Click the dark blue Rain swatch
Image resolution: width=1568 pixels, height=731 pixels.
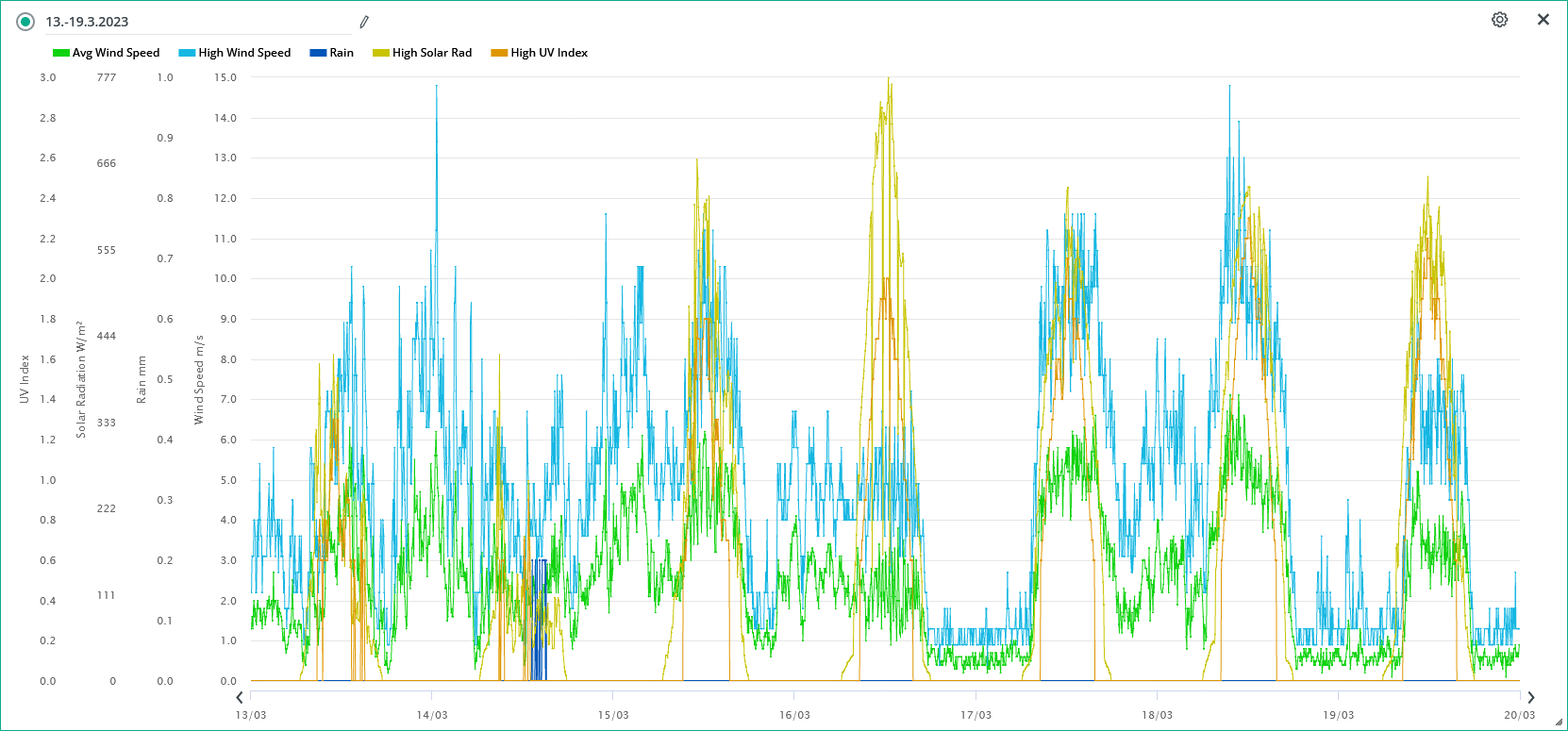317,53
